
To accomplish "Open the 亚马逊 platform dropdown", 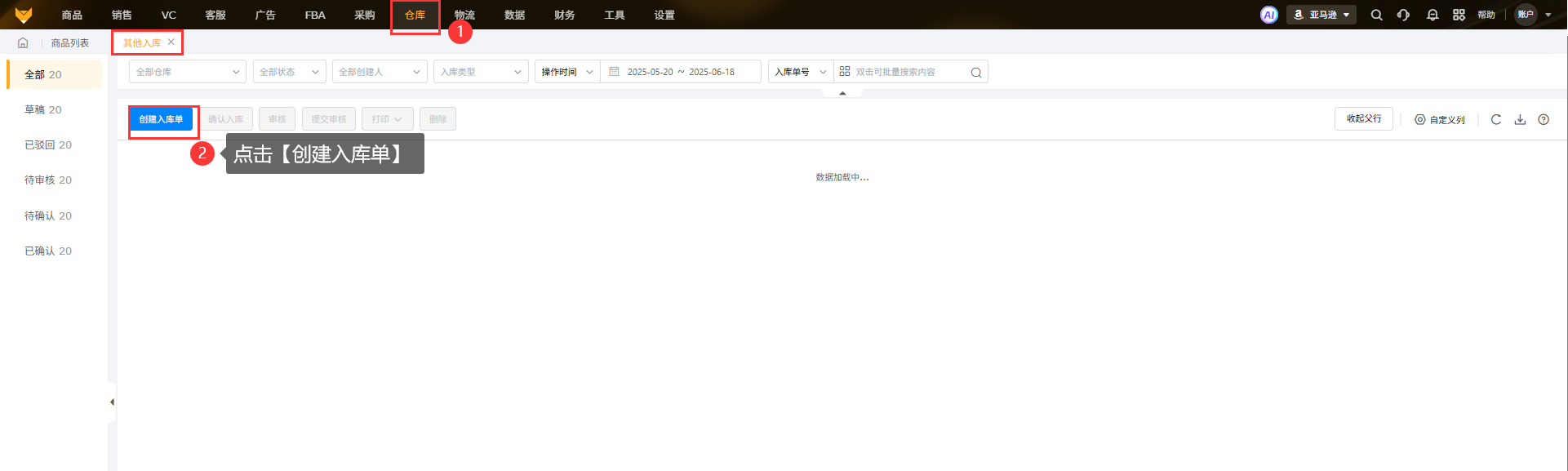I will (1321, 15).
